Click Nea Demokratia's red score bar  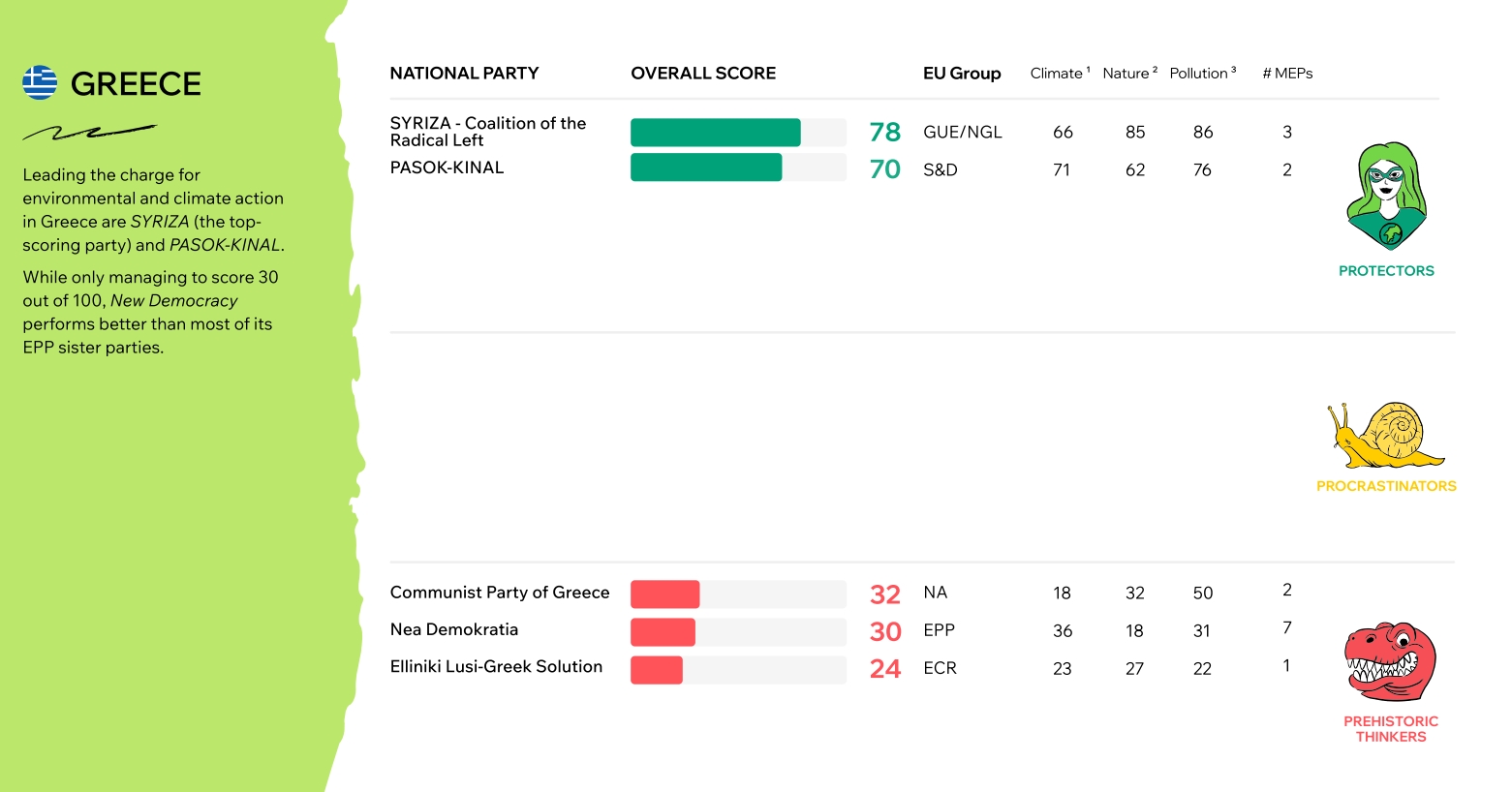pos(663,631)
